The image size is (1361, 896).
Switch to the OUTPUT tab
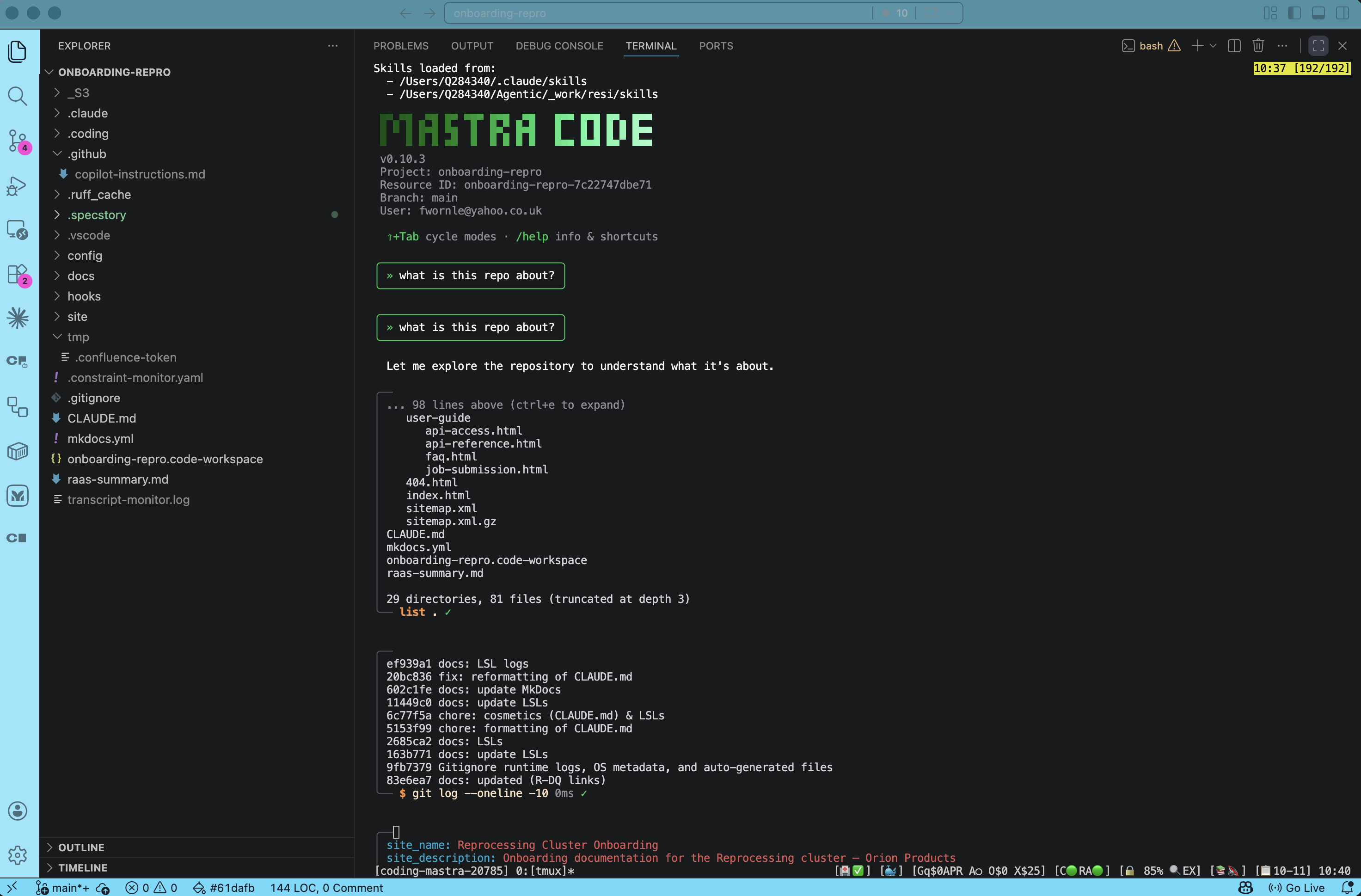coord(472,46)
